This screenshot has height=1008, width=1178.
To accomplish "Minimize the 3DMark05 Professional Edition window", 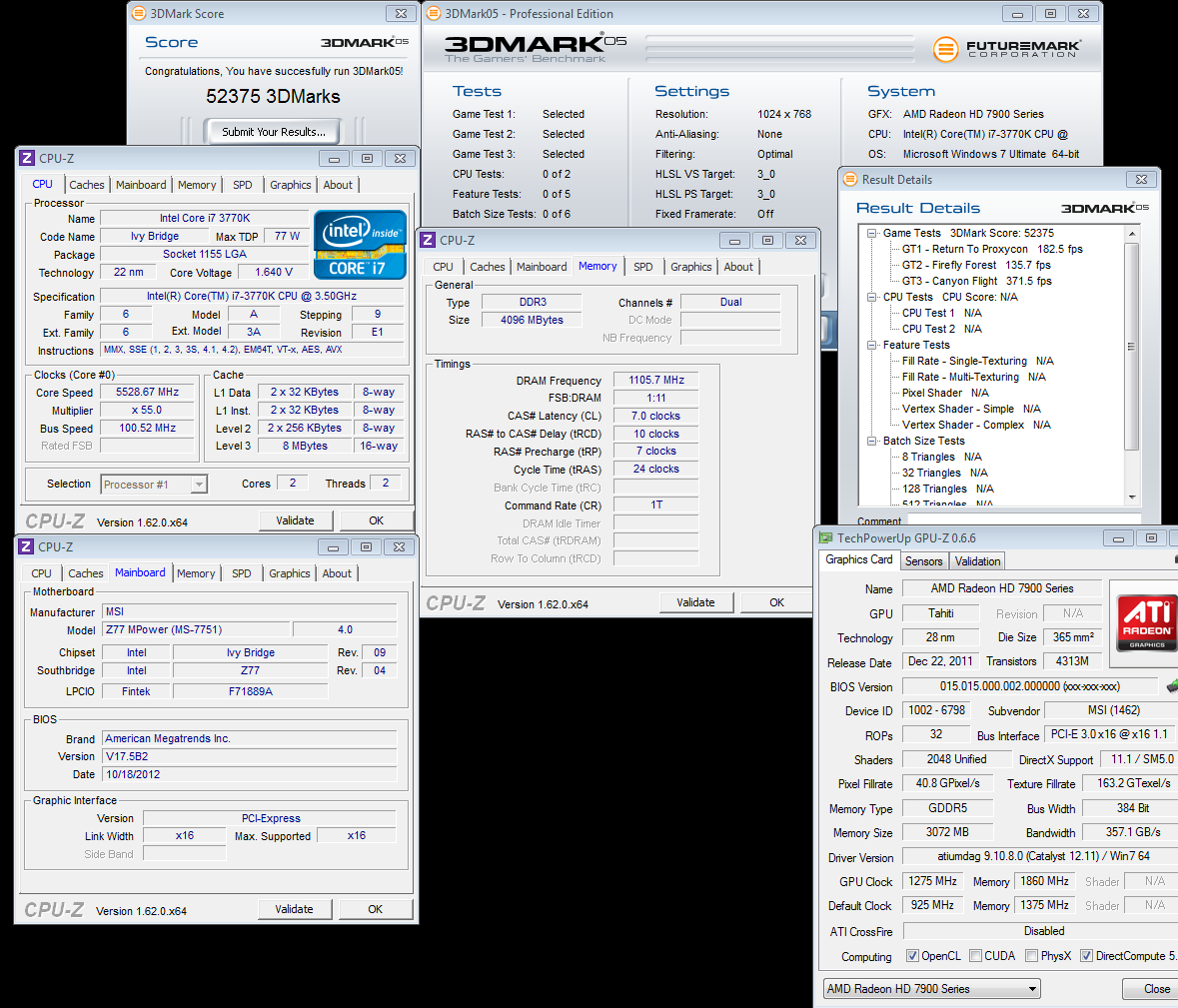I will tap(1017, 14).
